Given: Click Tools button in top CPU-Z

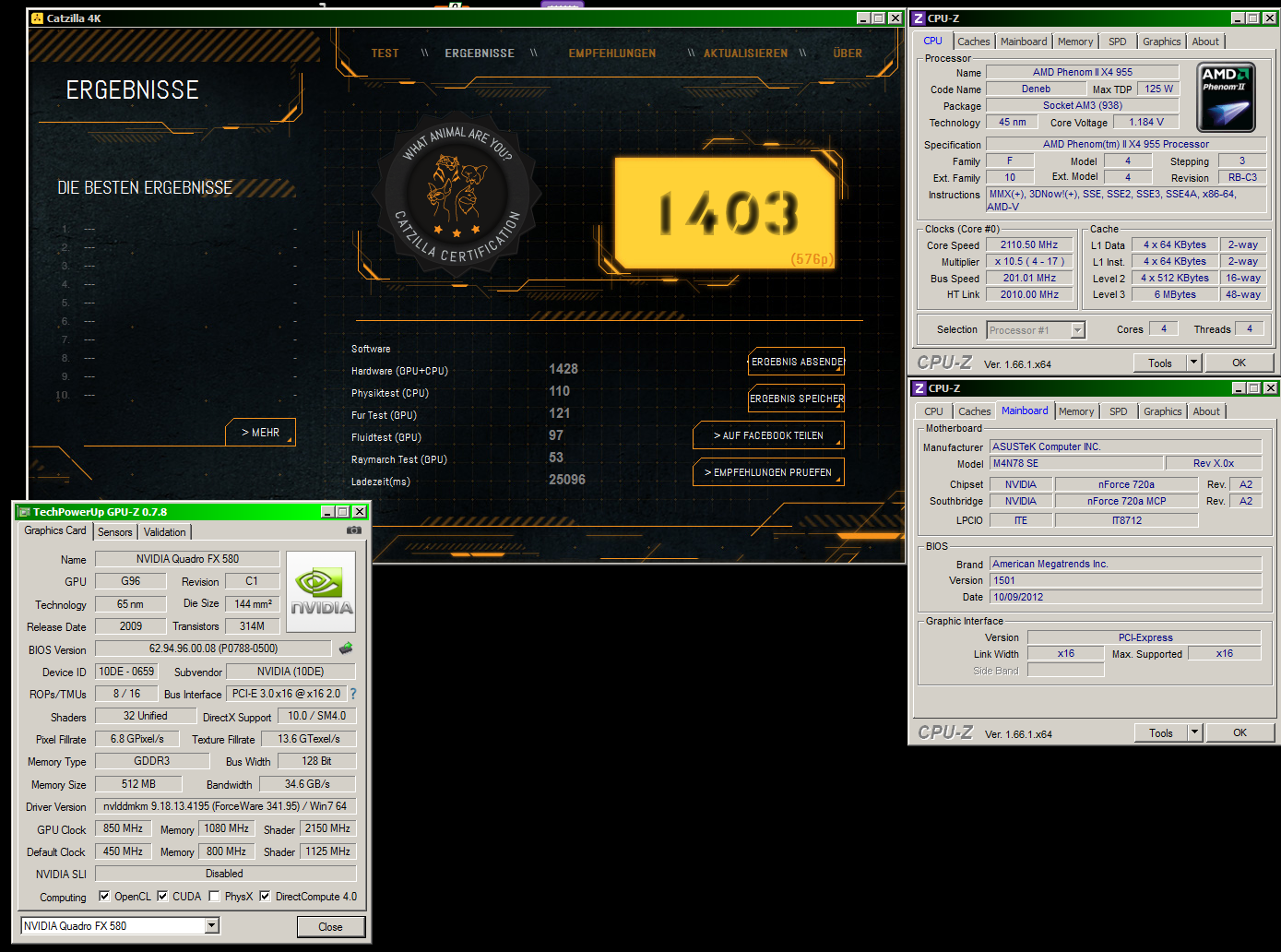Looking at the screenshot, I should point(1160,363).
